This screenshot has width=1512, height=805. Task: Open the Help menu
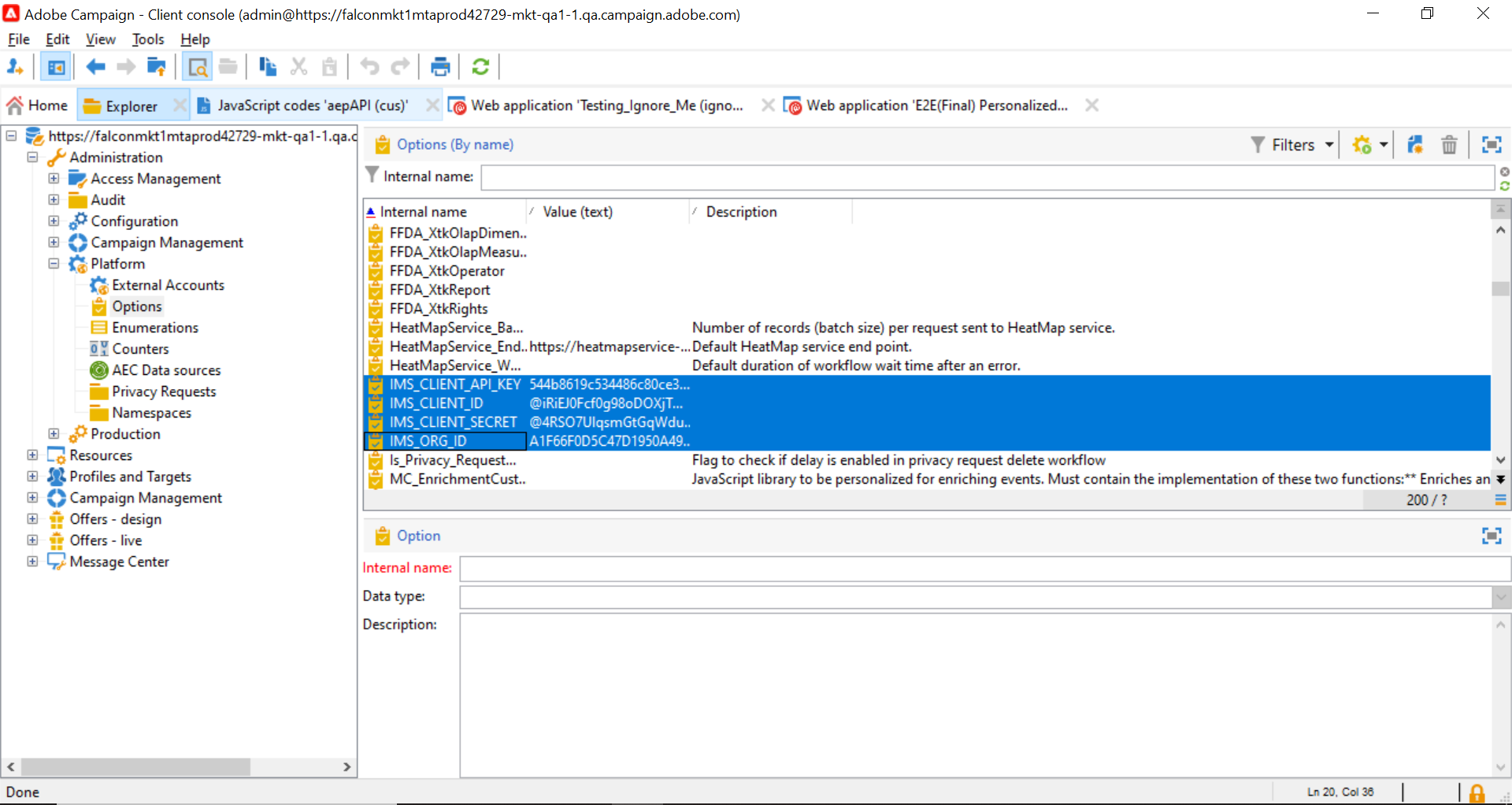pos(195,39)
